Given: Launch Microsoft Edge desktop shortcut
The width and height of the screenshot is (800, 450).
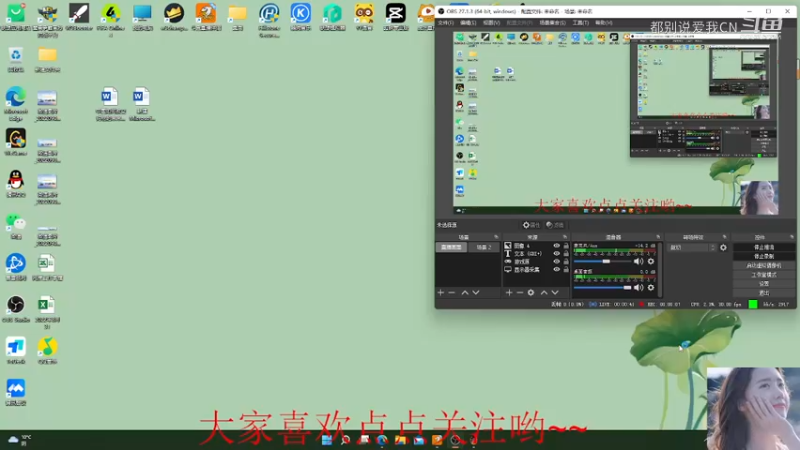Looking at the screenshot, I should coord(16,104).
